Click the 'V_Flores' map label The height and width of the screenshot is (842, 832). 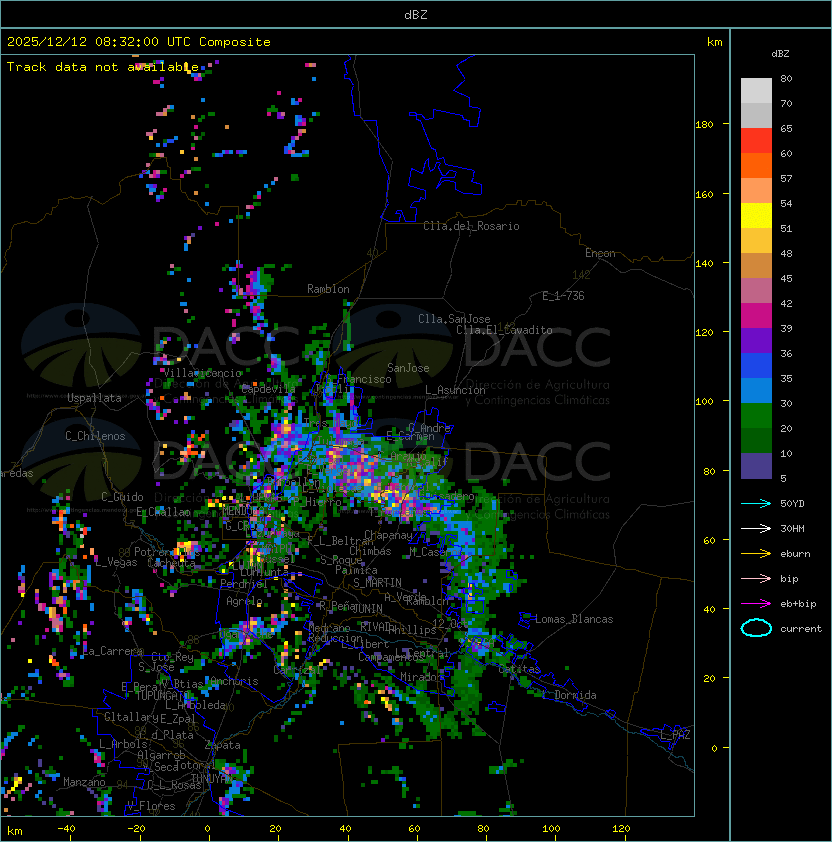coord(151,806)
